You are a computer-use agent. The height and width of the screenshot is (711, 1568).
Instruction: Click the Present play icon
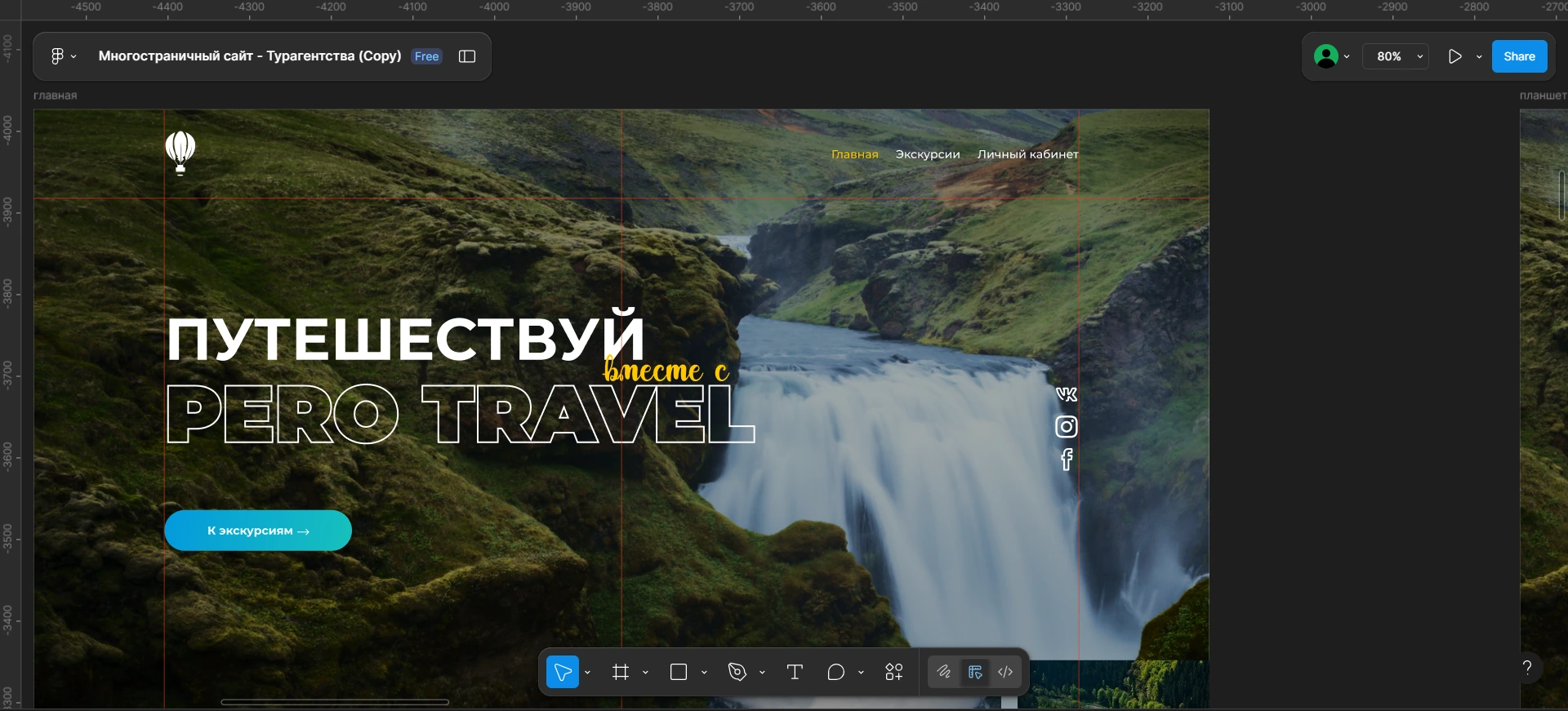tap(1455, 56)
